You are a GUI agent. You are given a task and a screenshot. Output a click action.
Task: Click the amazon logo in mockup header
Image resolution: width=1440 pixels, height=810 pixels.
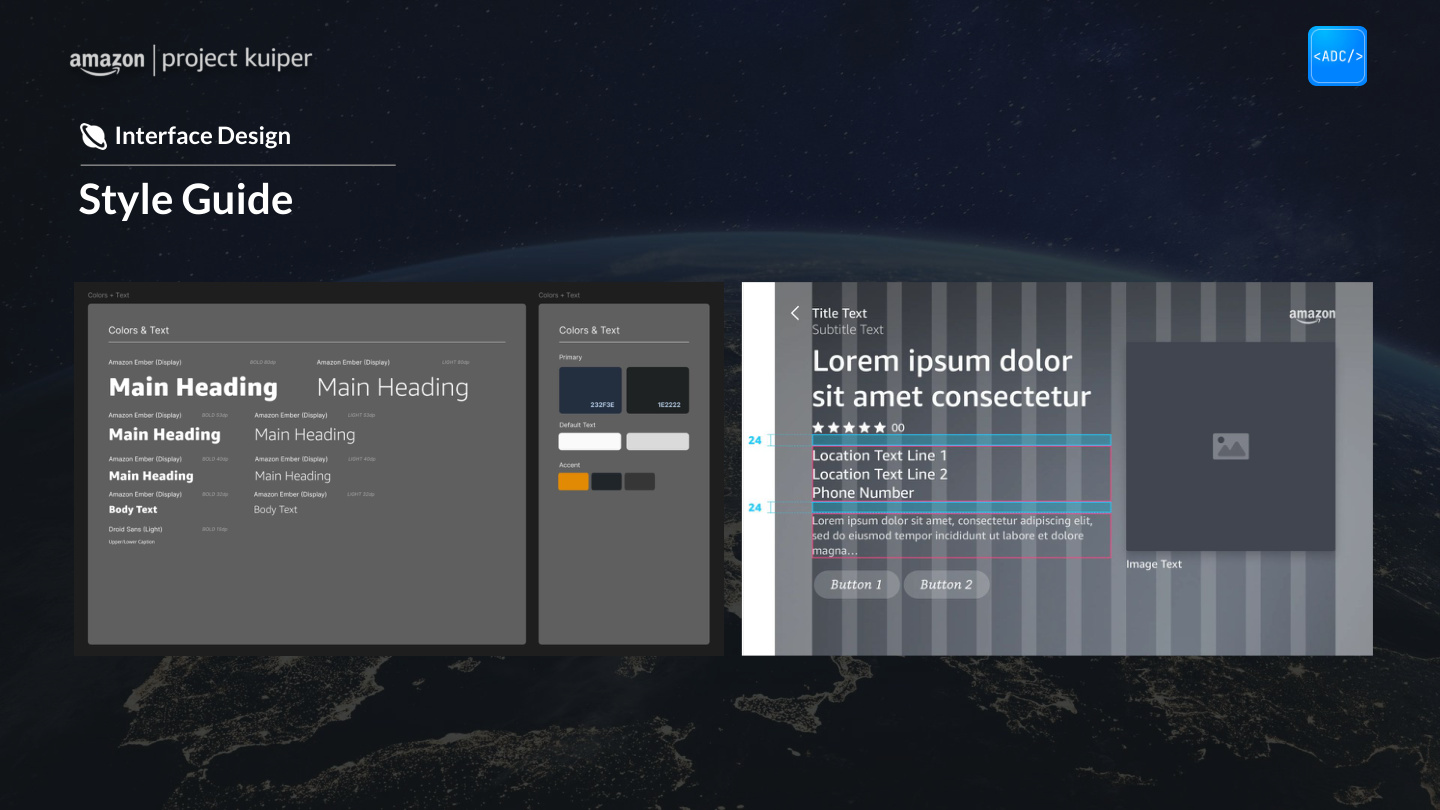click(x=1312, y=315)
